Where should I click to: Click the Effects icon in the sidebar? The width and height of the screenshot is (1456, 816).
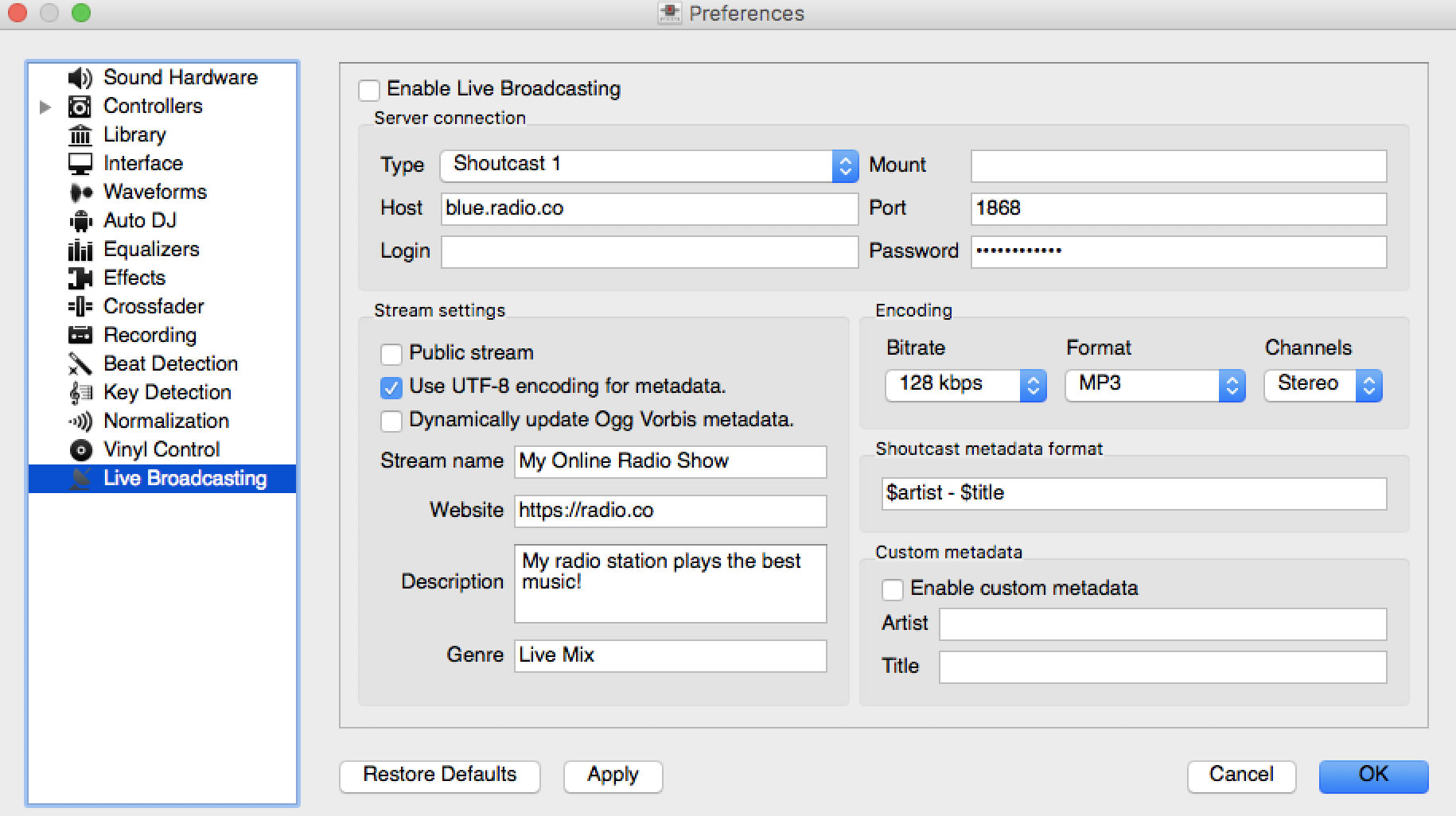(x=80, y=278)
